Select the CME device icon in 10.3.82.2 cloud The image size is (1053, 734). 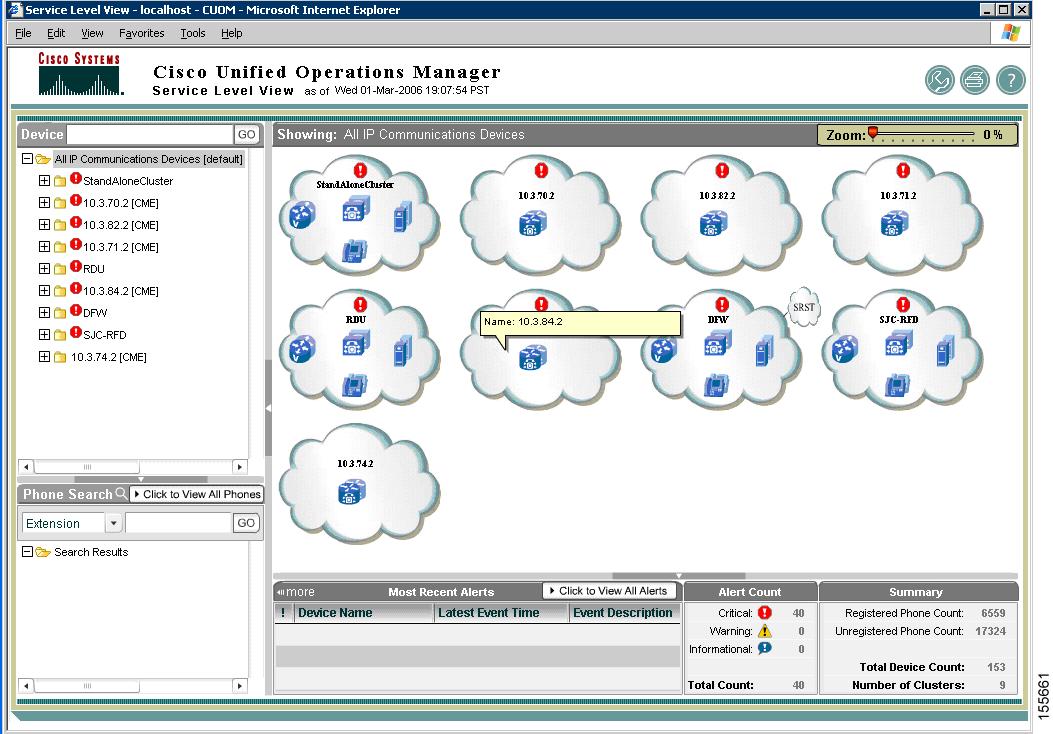(713, 224)
